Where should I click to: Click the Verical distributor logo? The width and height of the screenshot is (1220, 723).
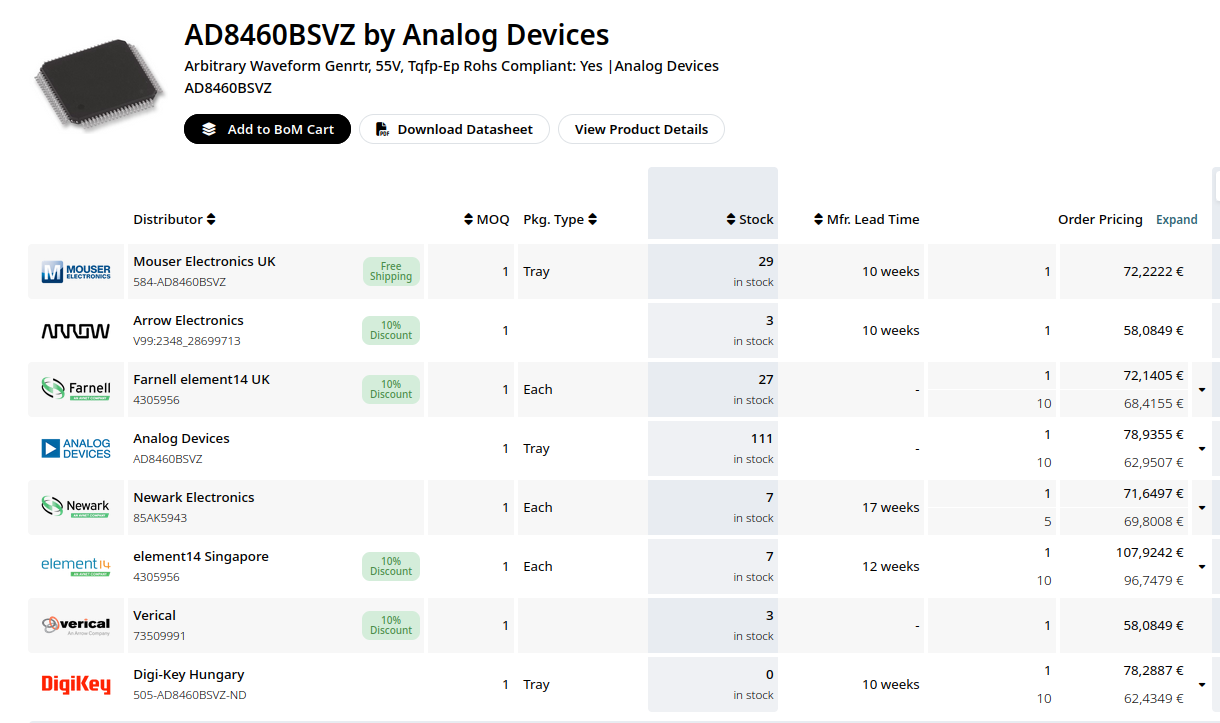pyautogui.click(x=76, y=625)
